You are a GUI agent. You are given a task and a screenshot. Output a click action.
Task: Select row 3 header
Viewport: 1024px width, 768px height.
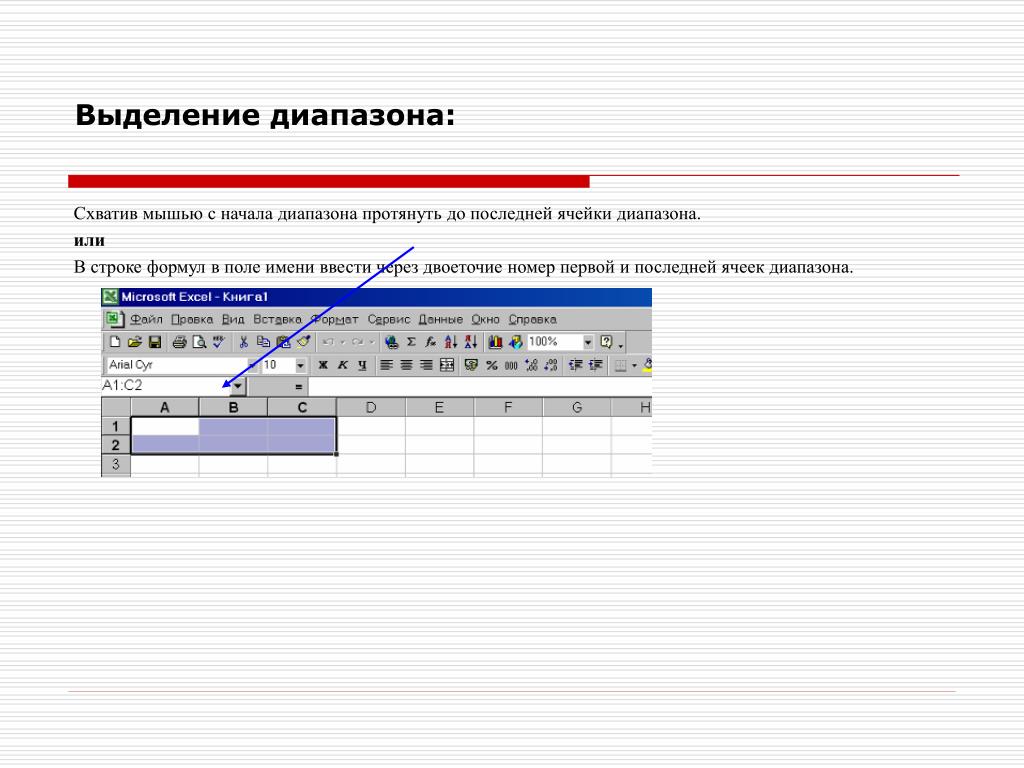116,464
